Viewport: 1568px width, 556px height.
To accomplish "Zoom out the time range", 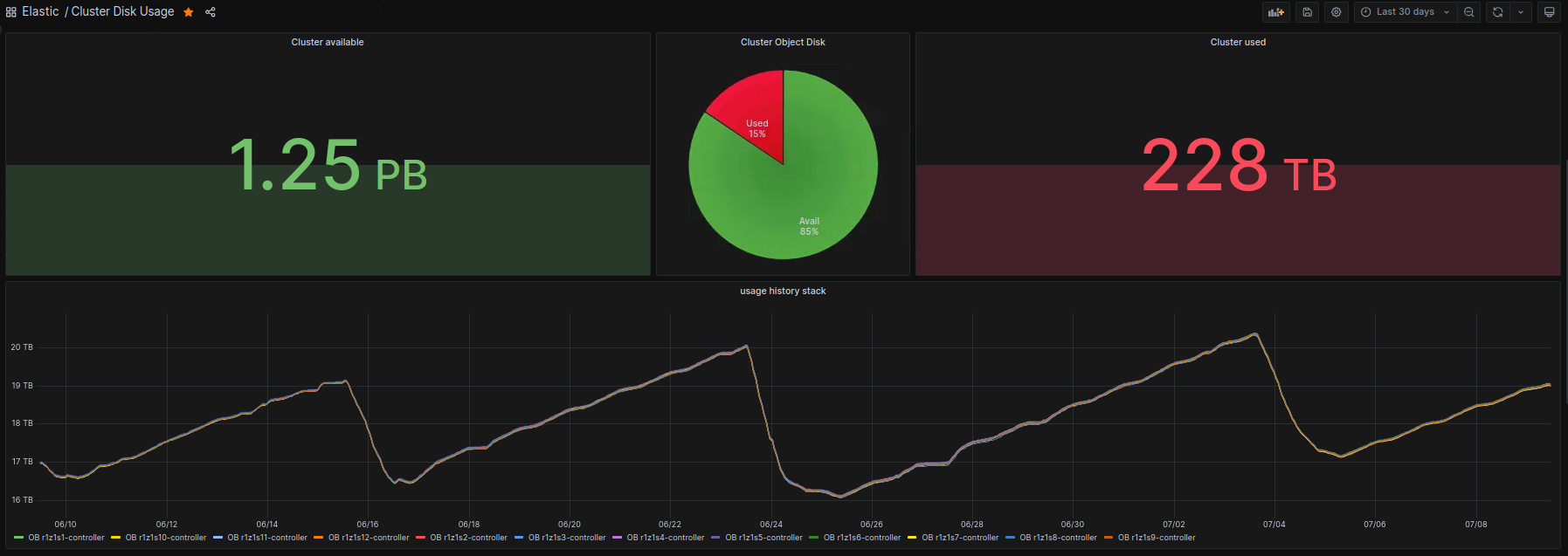I will pyautogui.click(x=1469, y=12).
